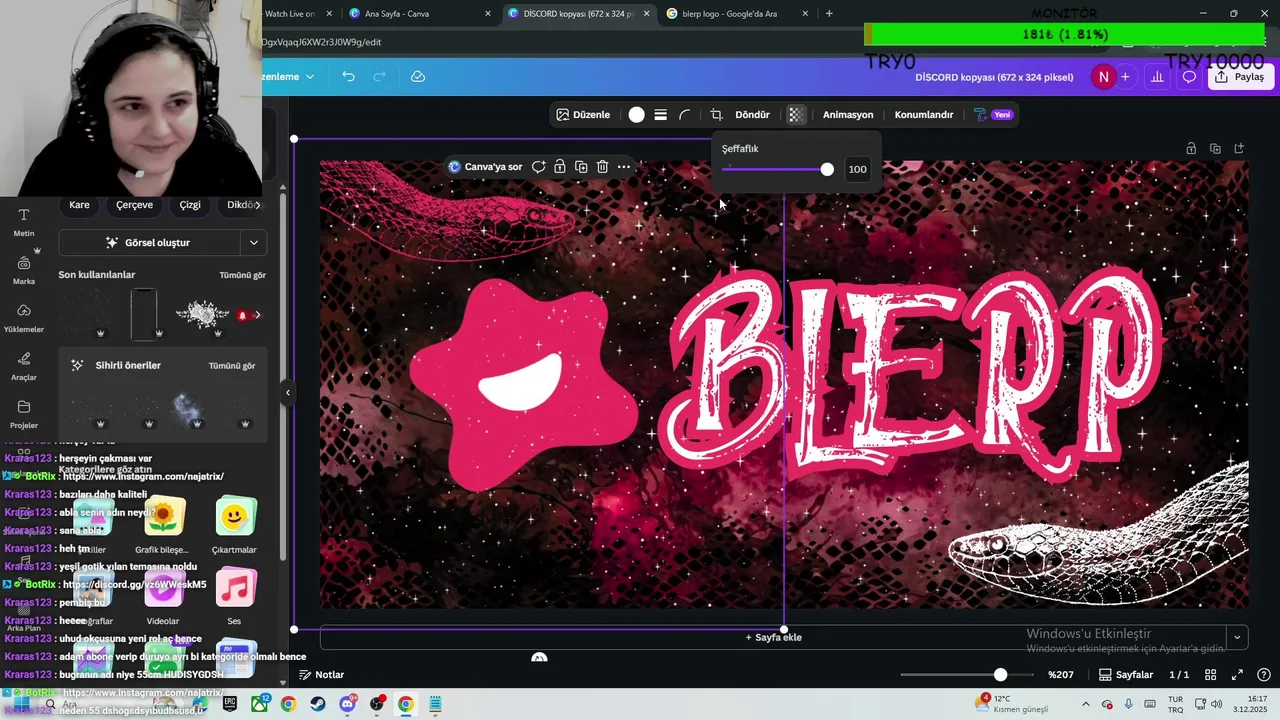
Task: Open the Marka brand sidebar tool
Action: 24,270
